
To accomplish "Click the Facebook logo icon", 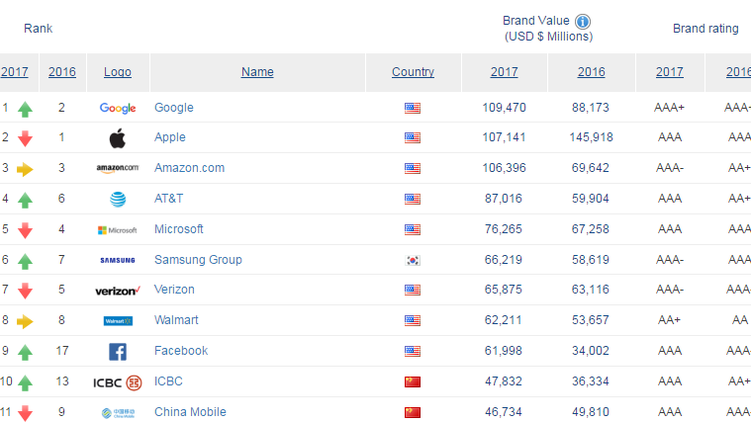I will (118, 351).
